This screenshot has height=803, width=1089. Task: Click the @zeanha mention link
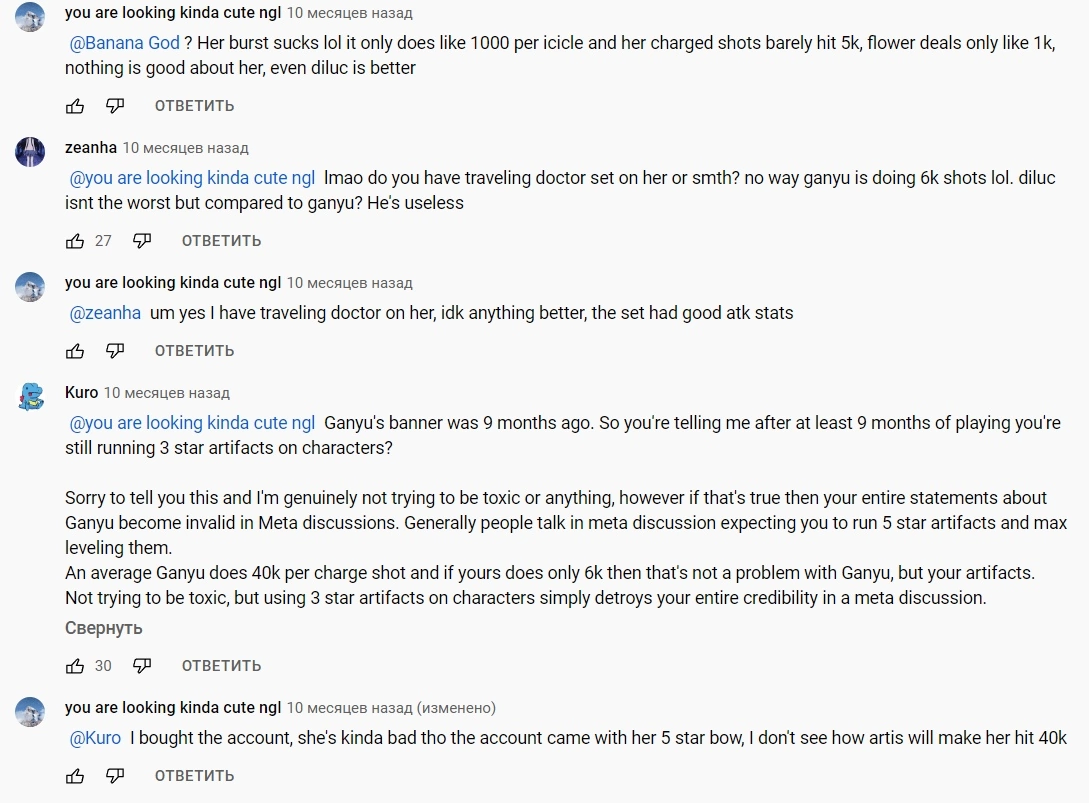point(105,313)
